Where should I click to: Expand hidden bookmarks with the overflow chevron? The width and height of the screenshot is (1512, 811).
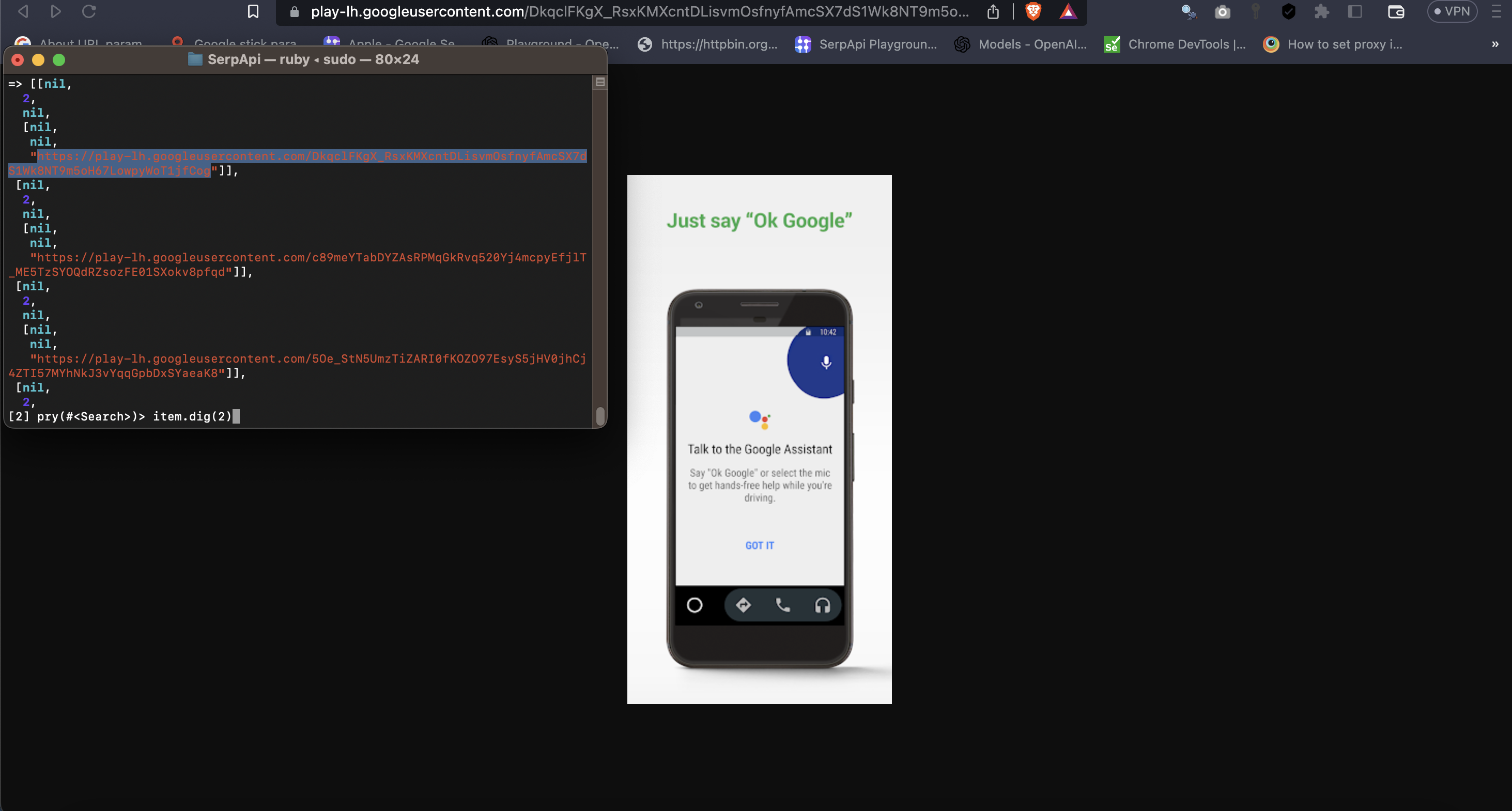click(x=1494, y=44)
